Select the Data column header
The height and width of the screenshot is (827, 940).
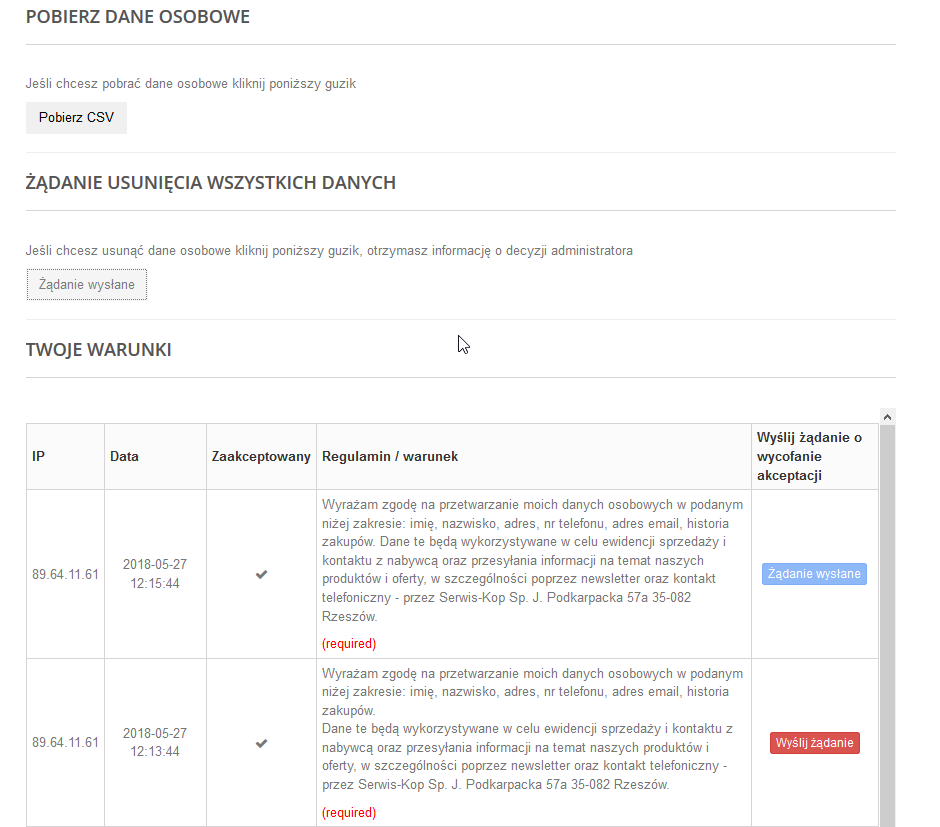[x=155, y=457]
